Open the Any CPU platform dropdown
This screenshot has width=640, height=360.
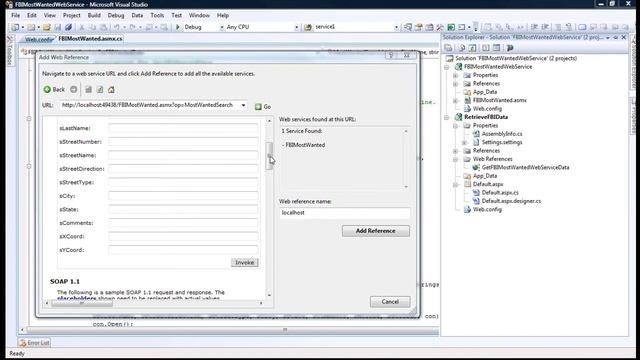296,27
